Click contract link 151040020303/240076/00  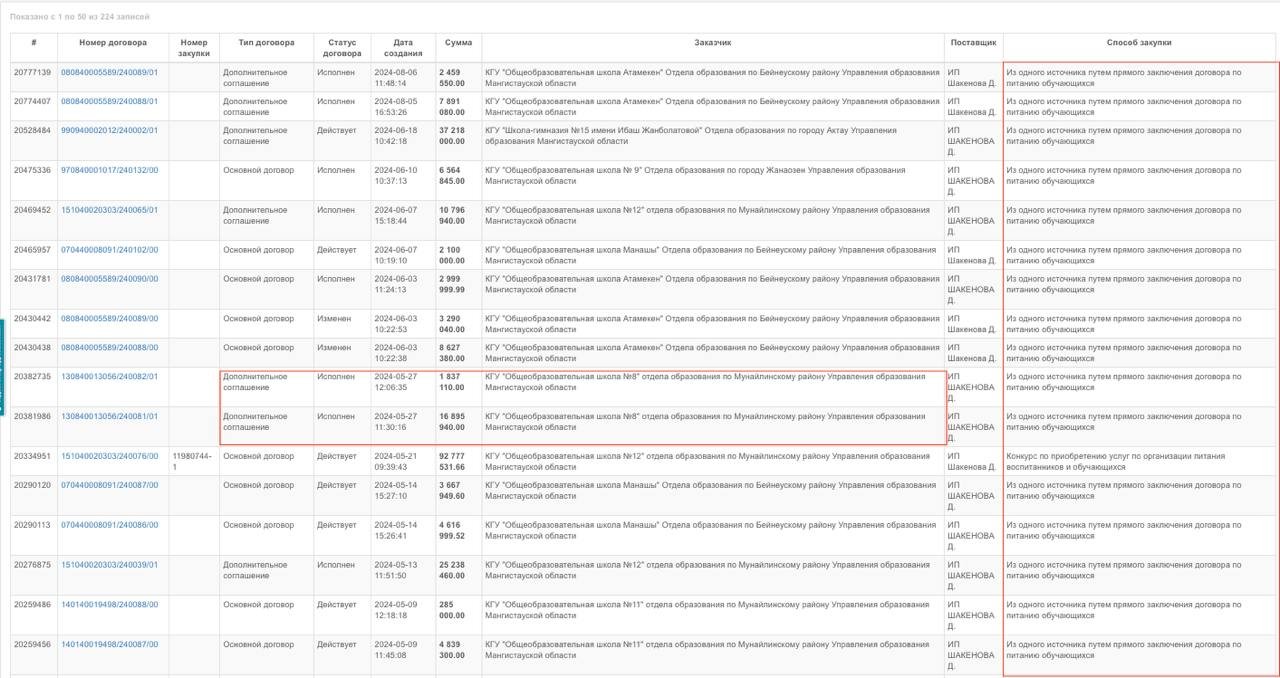109,456
